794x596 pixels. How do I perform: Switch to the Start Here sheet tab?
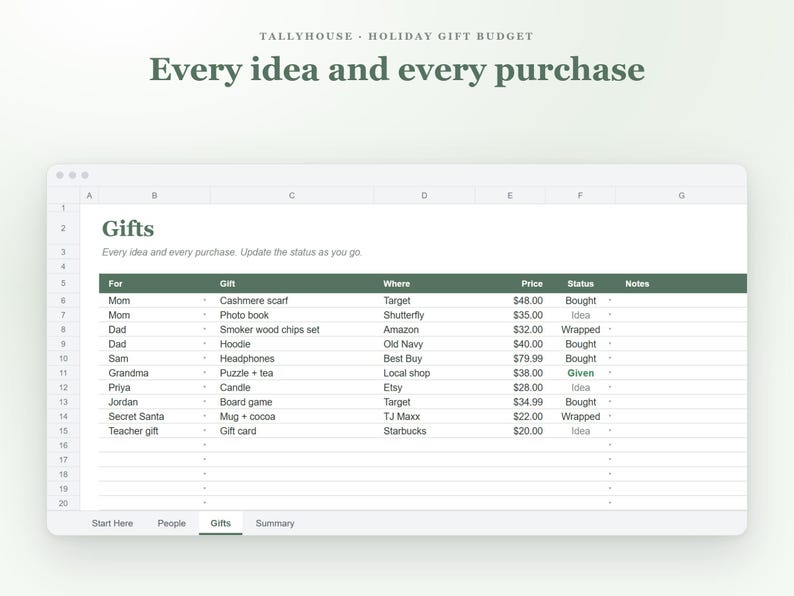[x=112, y=523]
